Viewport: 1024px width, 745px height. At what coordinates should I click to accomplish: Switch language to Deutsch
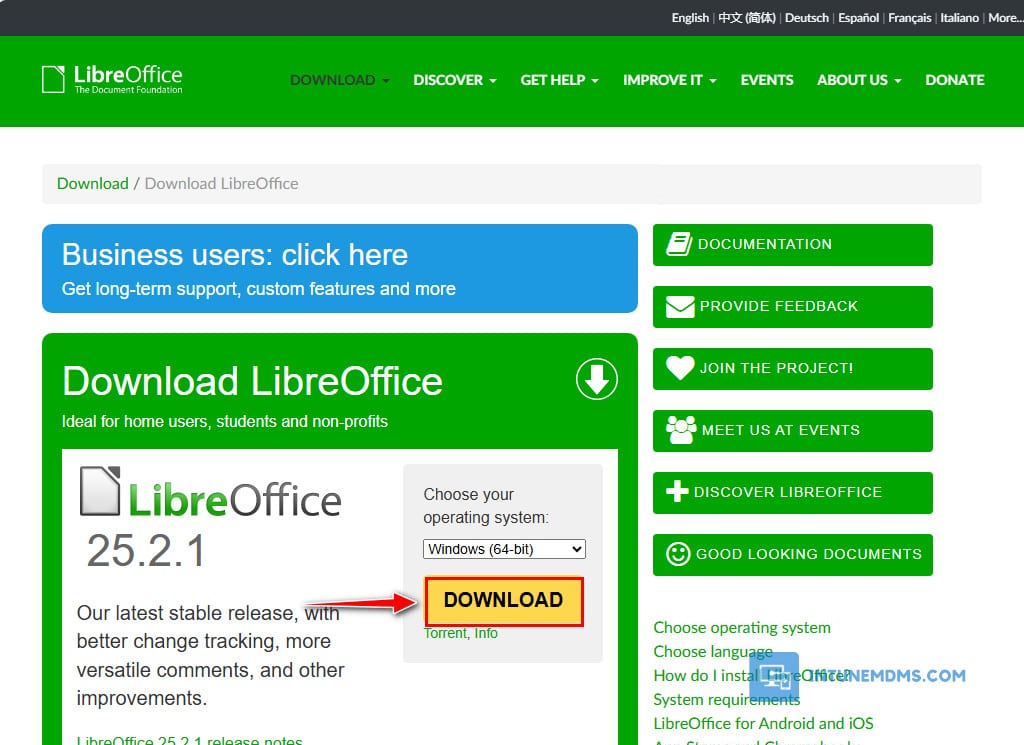click(x=807, y=18)
